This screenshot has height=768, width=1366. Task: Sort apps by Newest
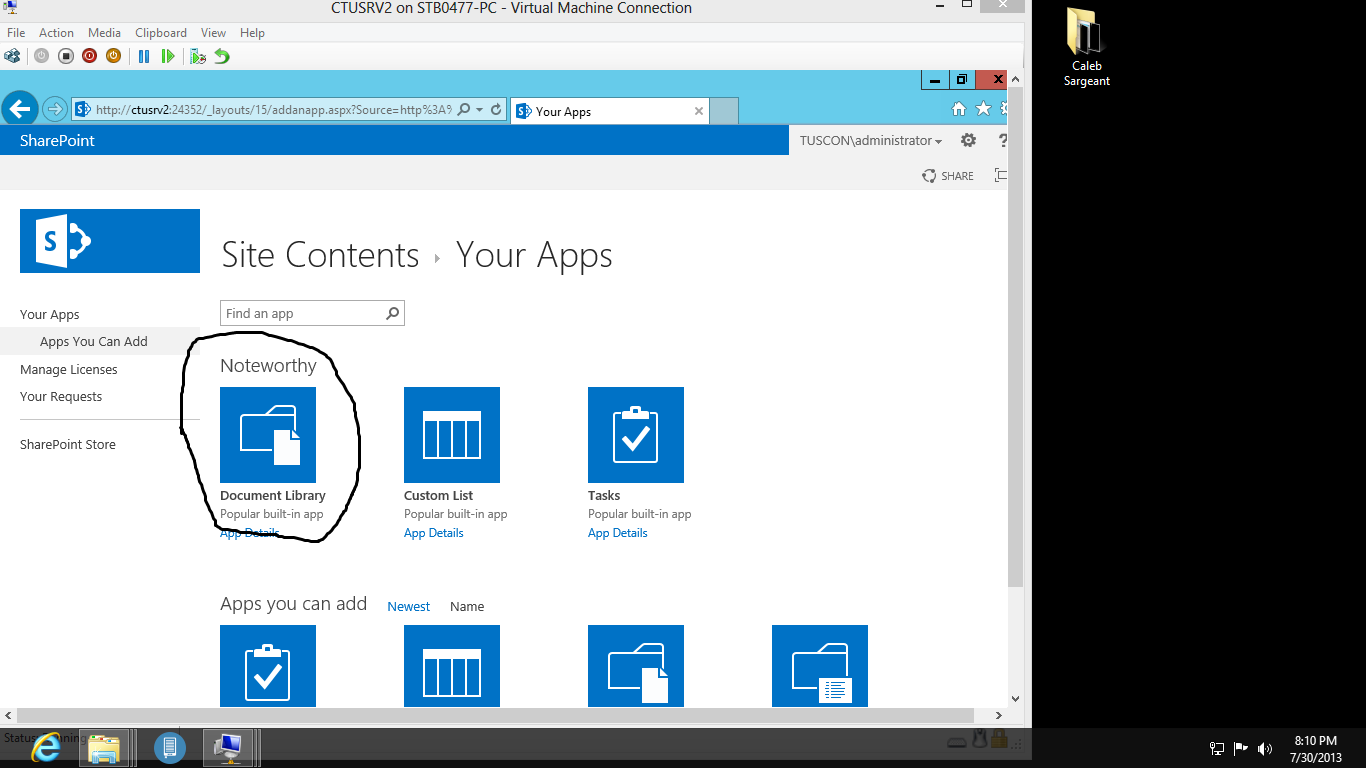click(409, 606)
